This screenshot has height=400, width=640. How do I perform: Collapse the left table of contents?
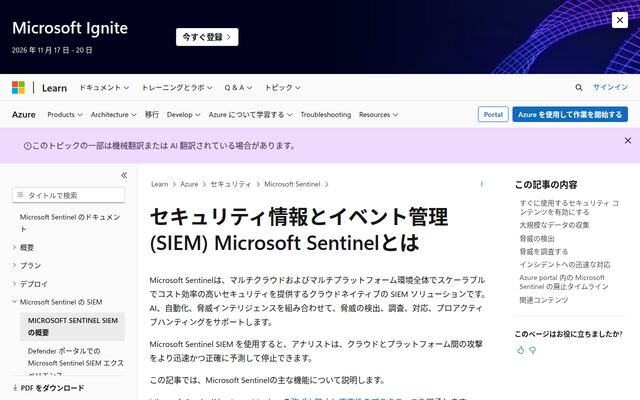coord(124,175)
